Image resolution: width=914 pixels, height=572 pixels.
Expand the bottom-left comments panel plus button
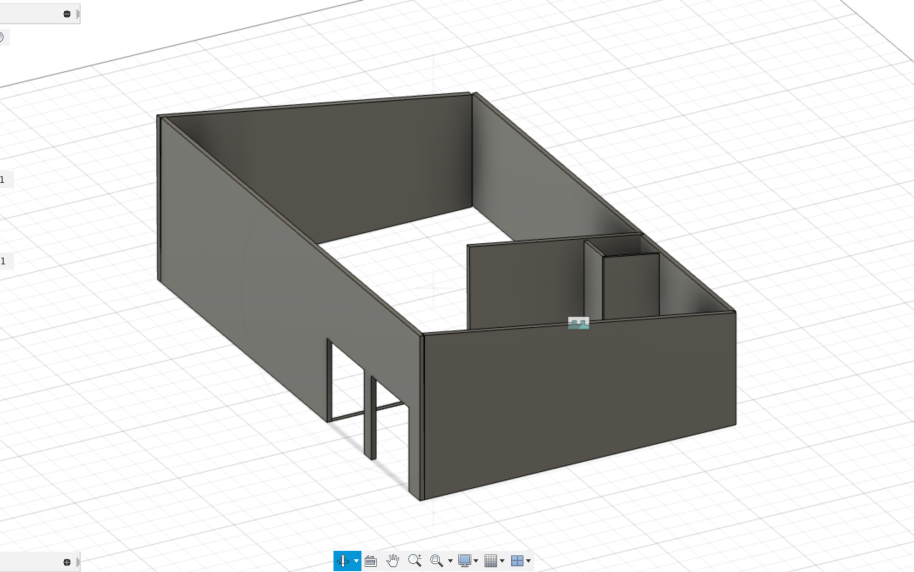click(x=66, y=562)
